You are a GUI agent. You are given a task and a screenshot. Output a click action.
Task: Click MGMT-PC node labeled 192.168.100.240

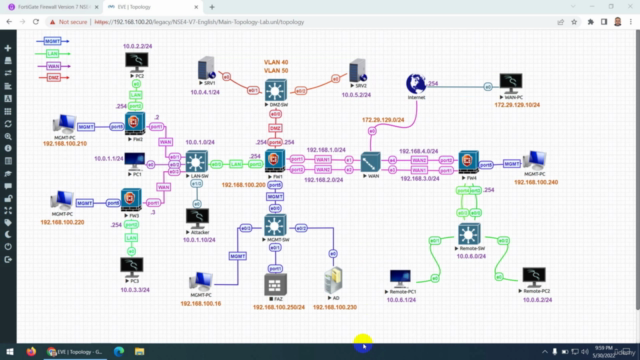[x=535, y=161]
